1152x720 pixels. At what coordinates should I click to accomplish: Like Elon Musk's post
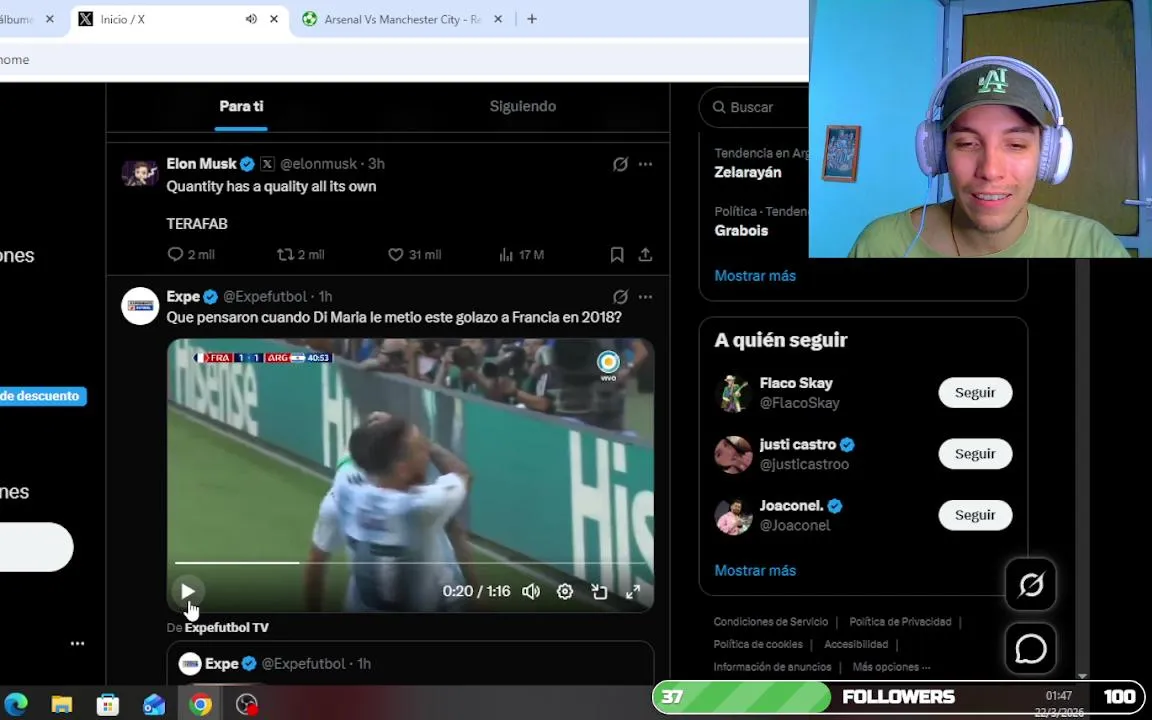point(414,255)
